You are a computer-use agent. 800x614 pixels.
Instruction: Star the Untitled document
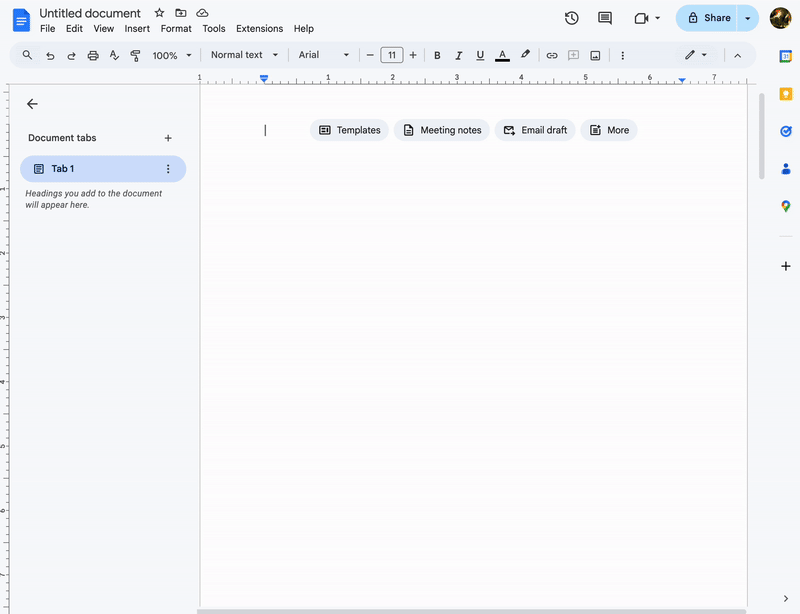click(x=159, y=13)
